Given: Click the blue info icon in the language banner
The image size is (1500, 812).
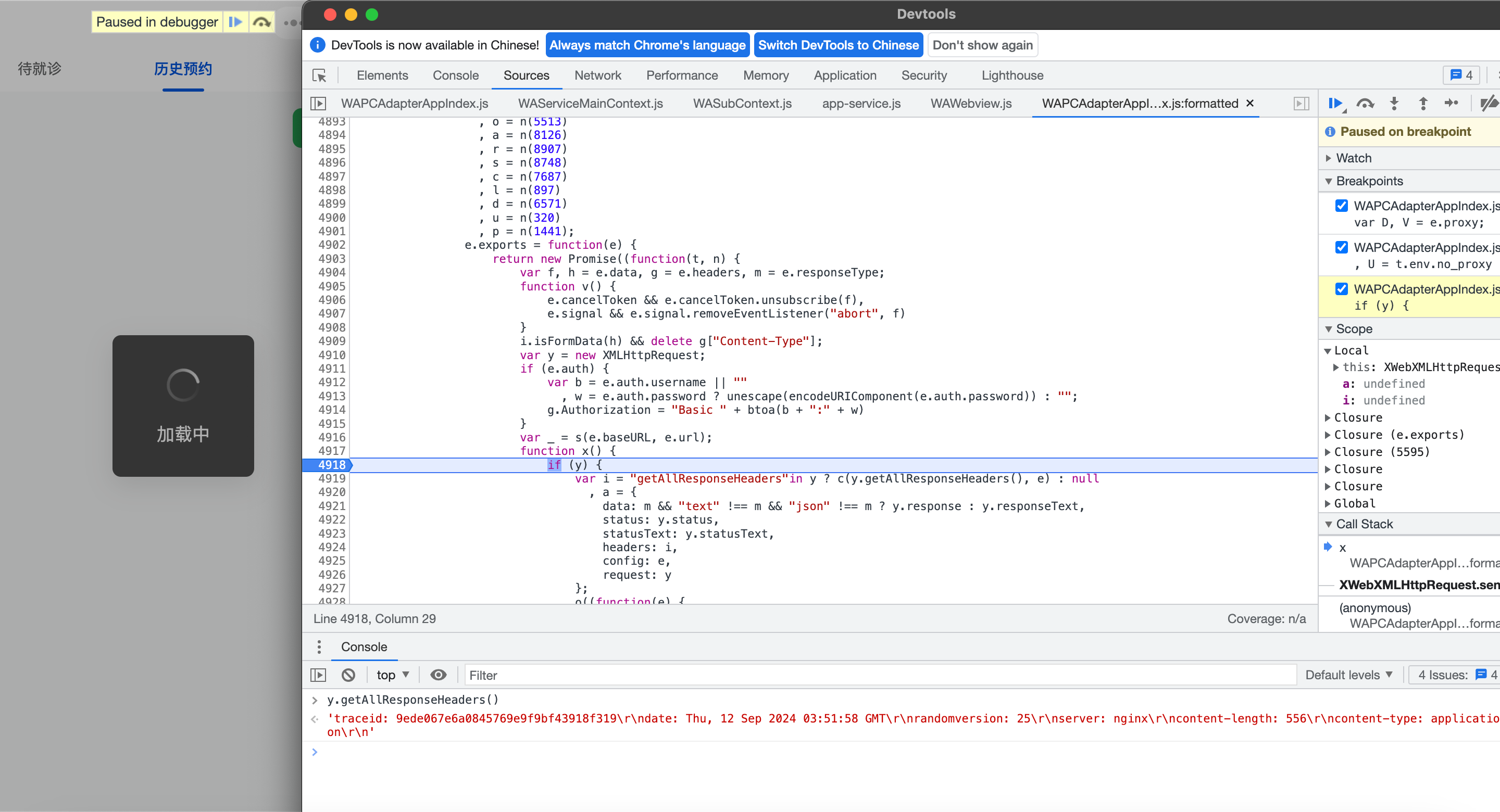Looking at the screenshot, I should [x=317, y=45].
